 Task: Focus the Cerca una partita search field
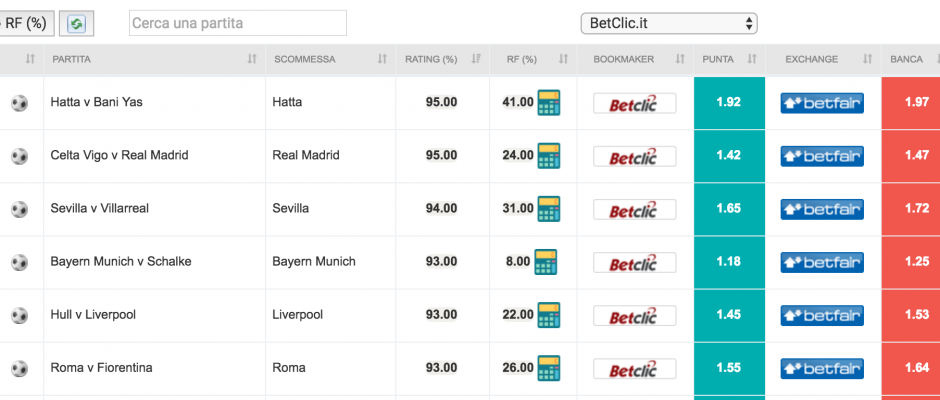point(238,23)
